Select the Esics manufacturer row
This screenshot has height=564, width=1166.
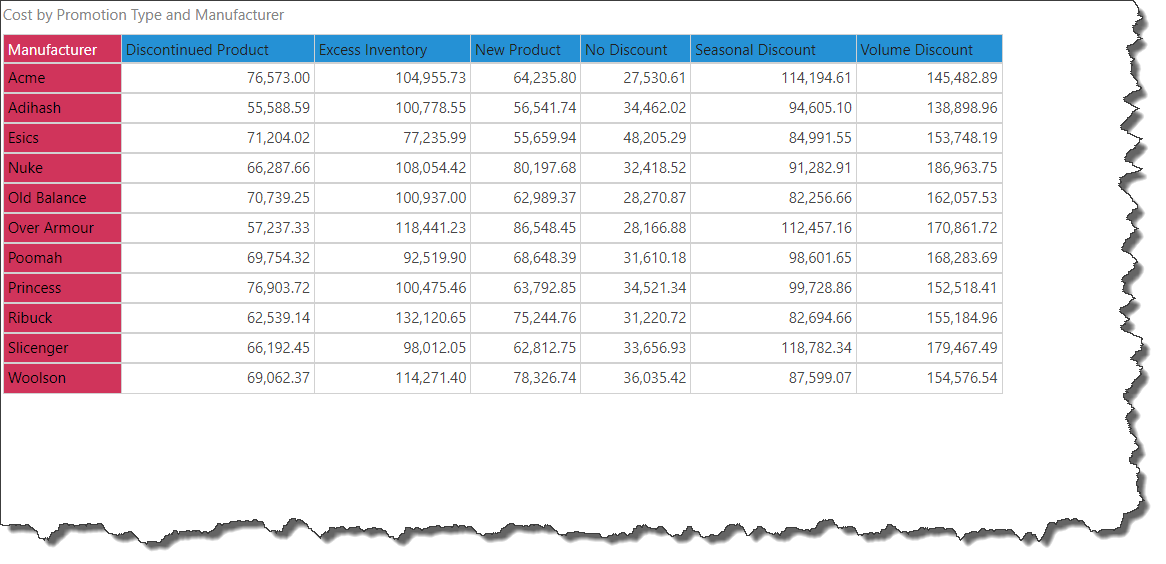coord(62,138)
